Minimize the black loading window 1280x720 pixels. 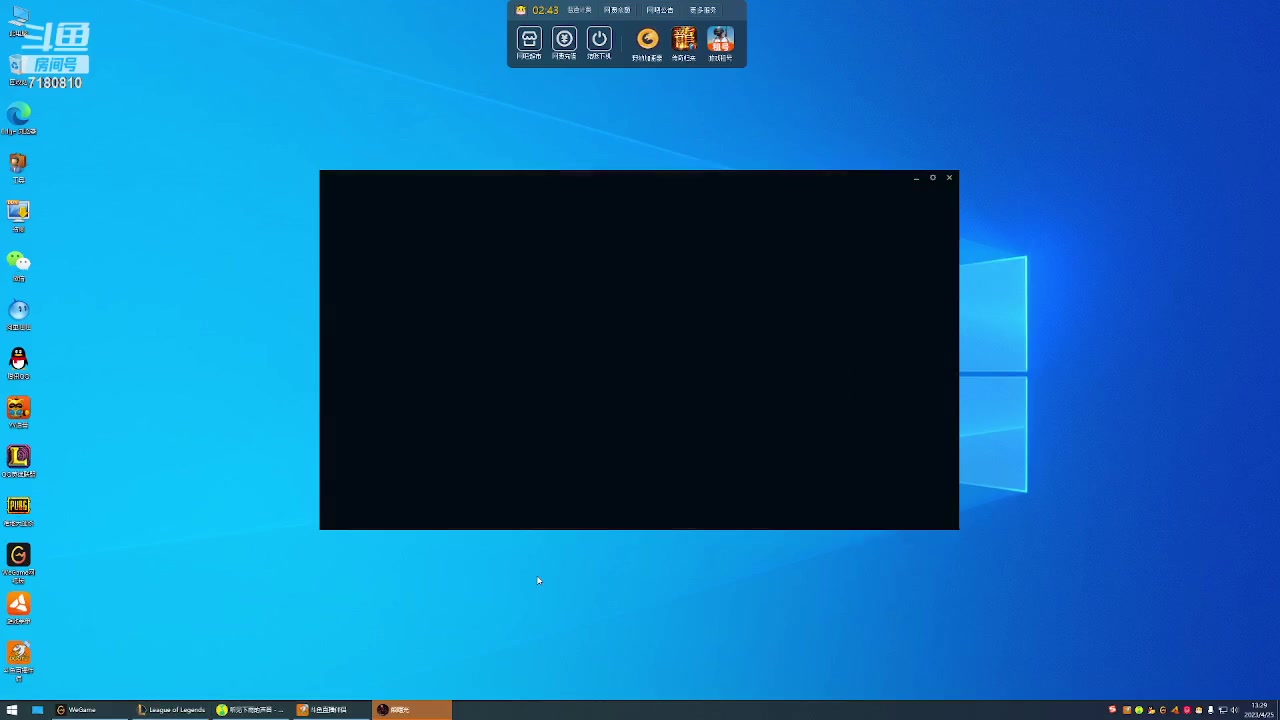pos(916,178)
